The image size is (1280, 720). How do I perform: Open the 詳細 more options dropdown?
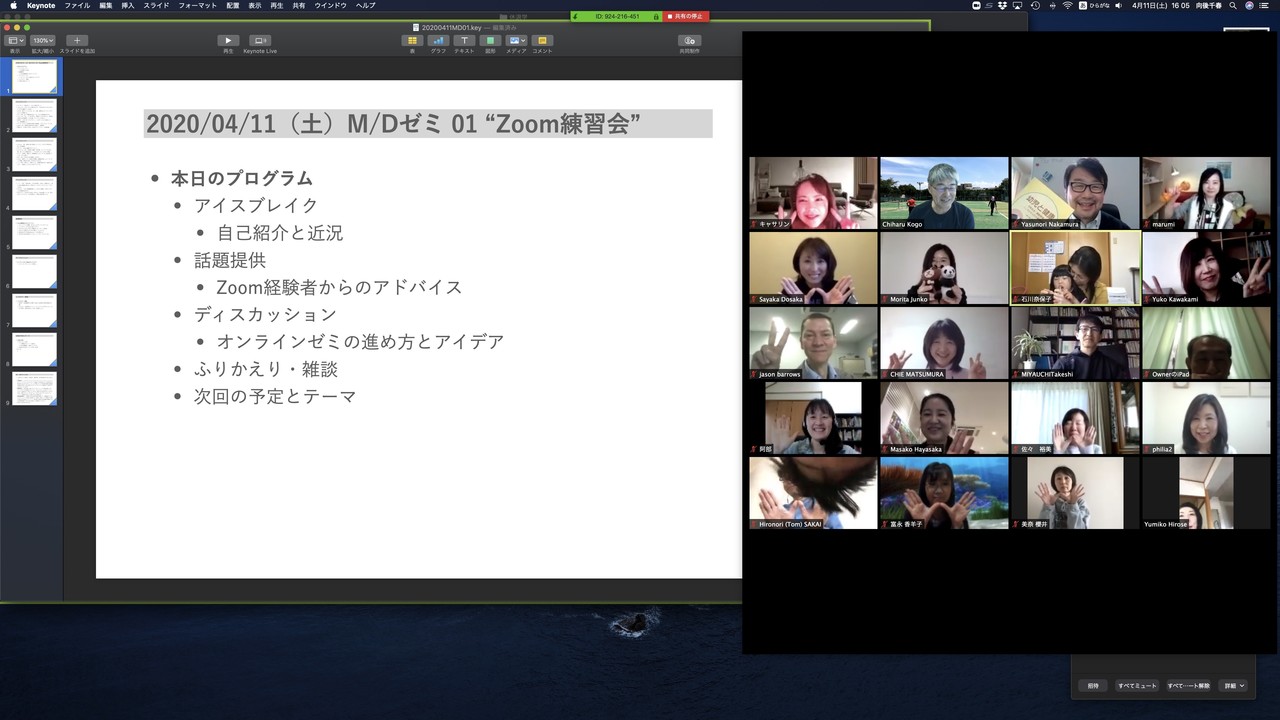coord(1234,686)
